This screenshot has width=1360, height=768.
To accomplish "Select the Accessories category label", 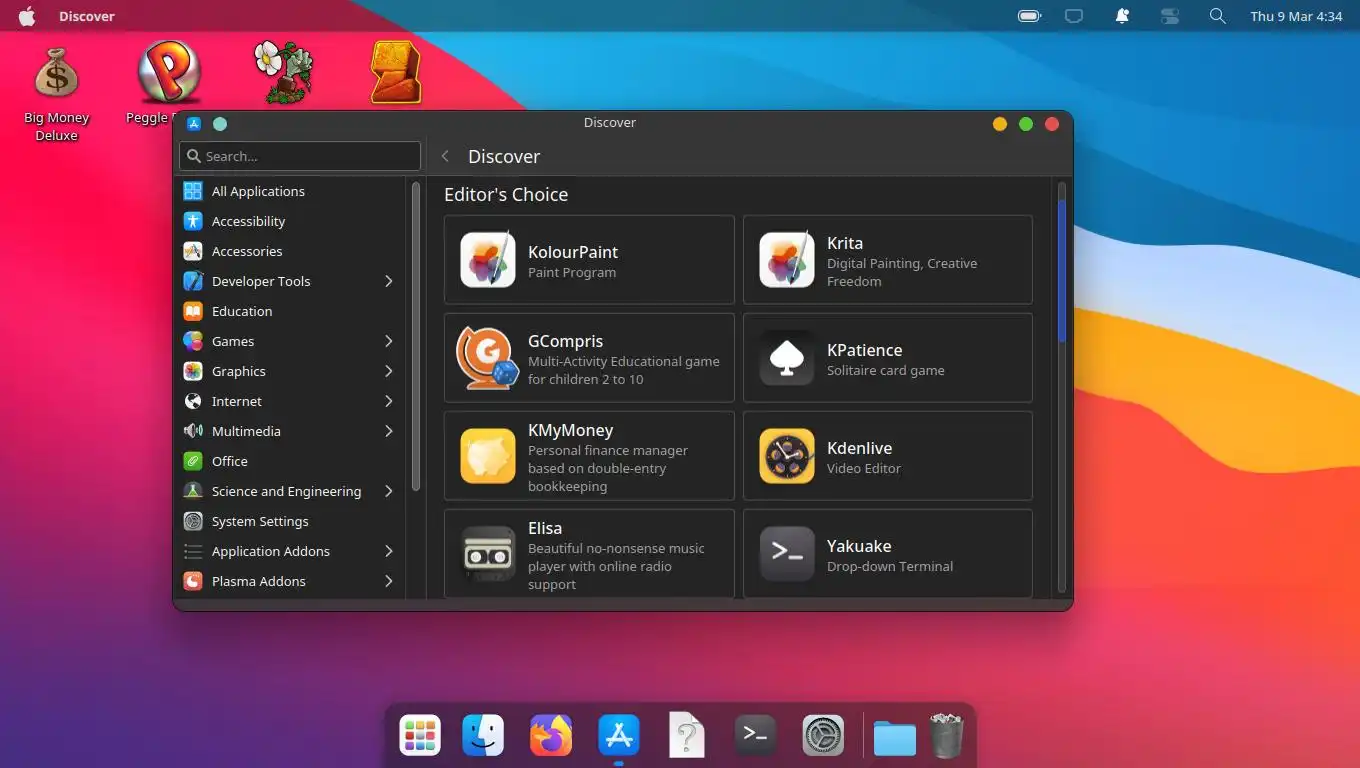I will pyautogui.click(x=247, y=251).
